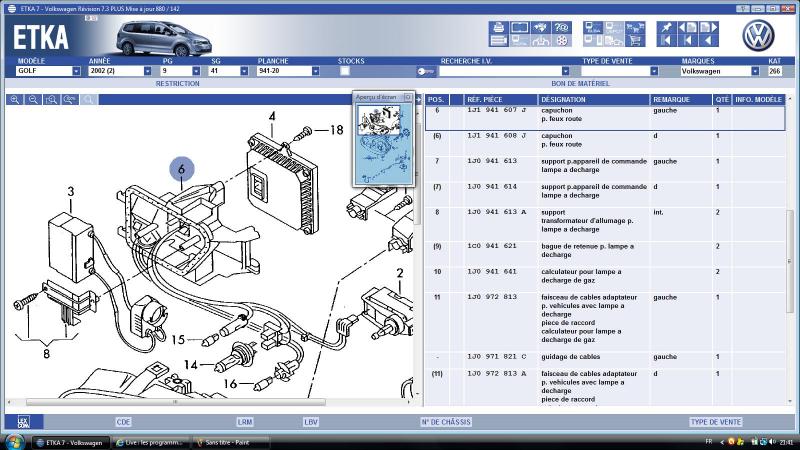Click the Windows Start orb

coord(14,442)
